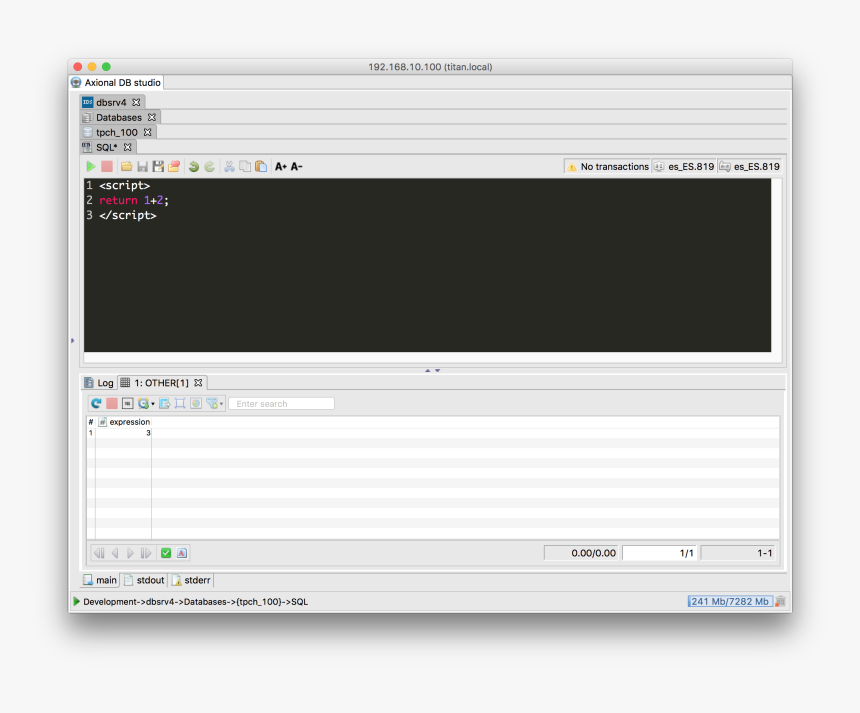Click the Enter search field
Screen dimensions: 860x713
click(281, 404)
